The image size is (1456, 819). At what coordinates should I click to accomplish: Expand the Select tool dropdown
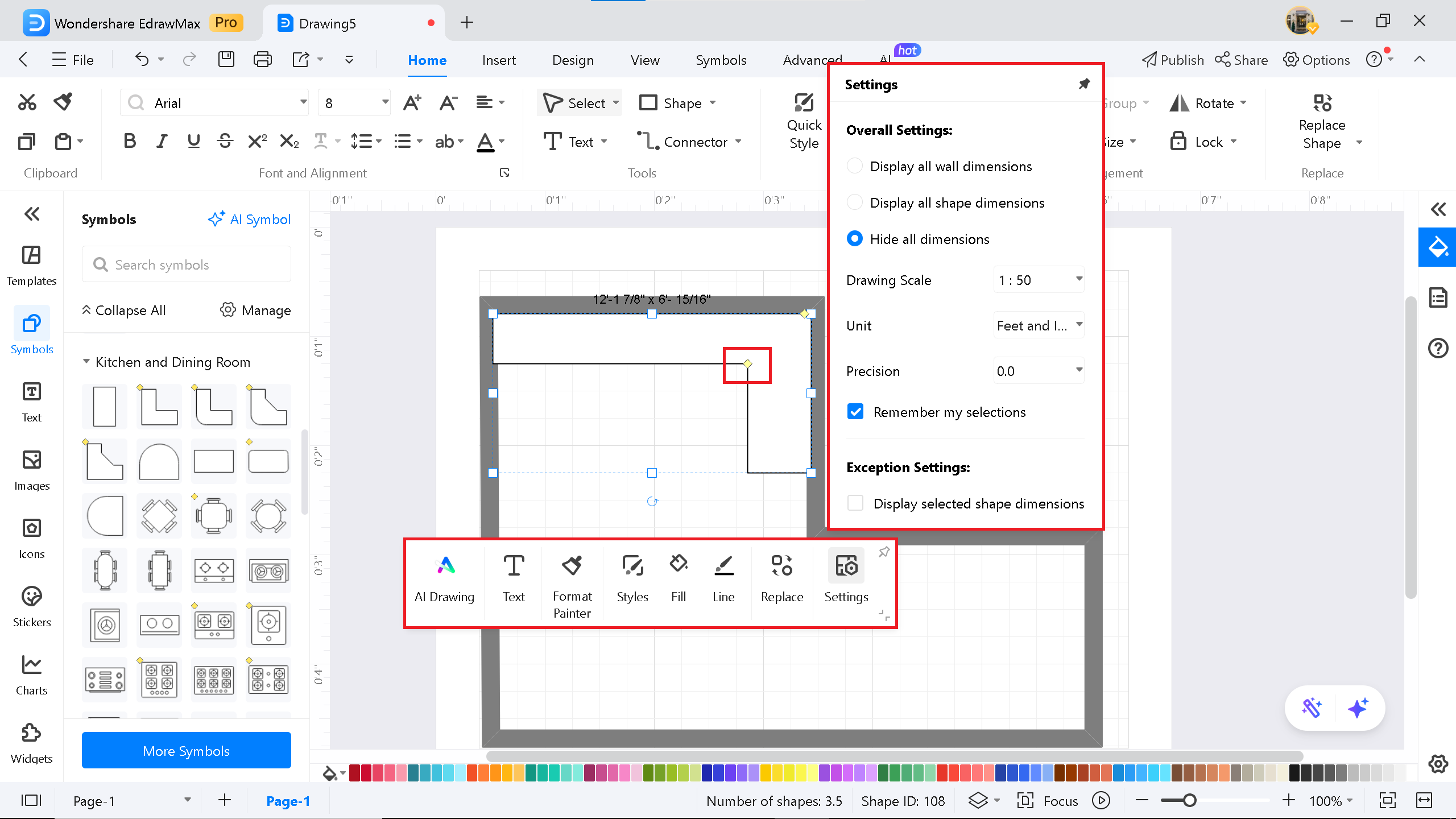[x=615, y=103]
